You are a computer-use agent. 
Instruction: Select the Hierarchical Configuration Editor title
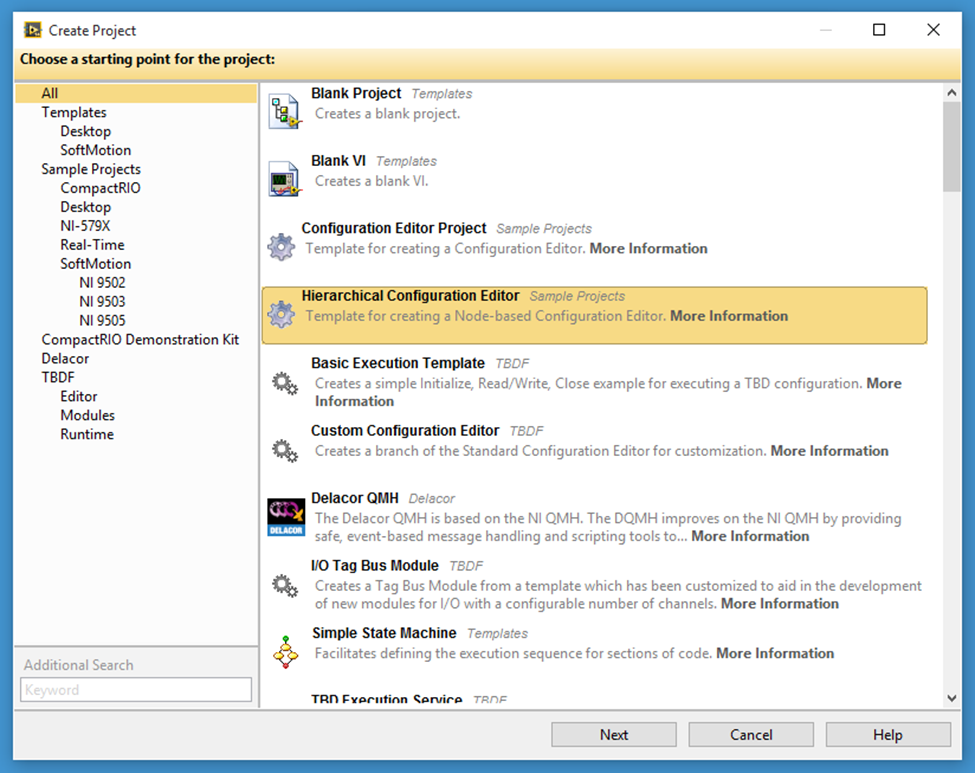click(410, 296)
